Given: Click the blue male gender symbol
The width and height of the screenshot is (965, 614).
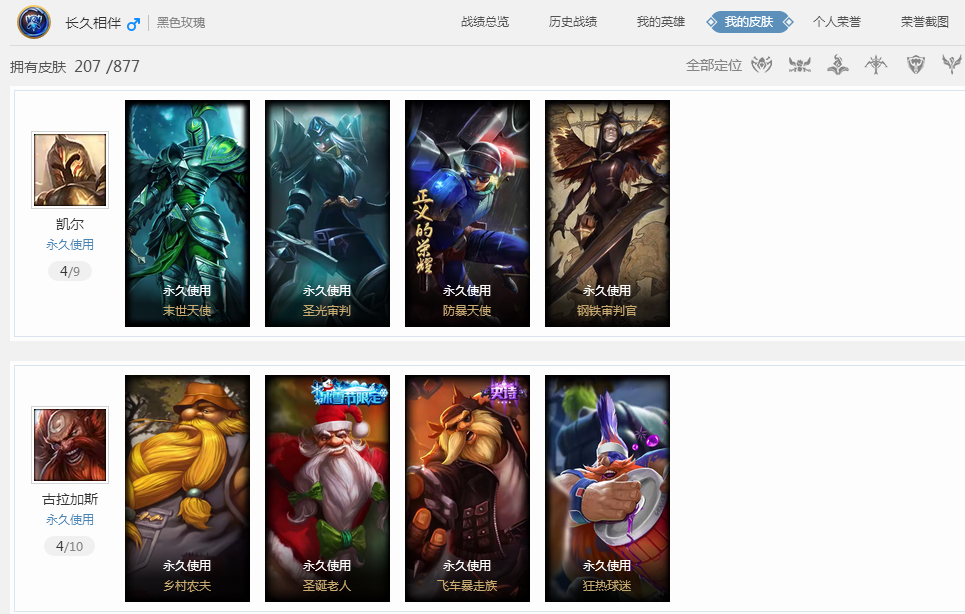Looking at the screenshot, I should [x=134, y=24].
